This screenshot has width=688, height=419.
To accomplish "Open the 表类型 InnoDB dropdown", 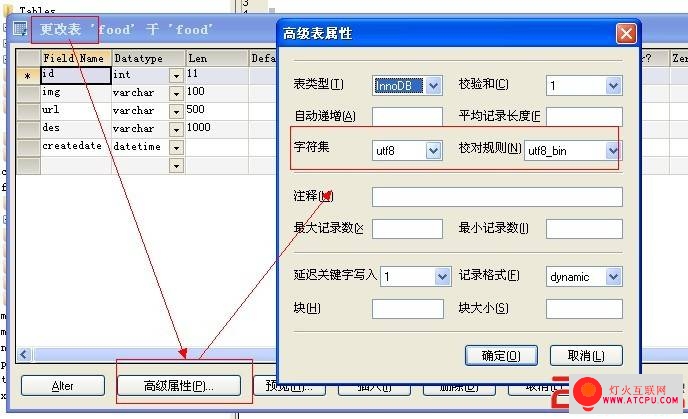I will pyautogui.click(x=434, y=86).
